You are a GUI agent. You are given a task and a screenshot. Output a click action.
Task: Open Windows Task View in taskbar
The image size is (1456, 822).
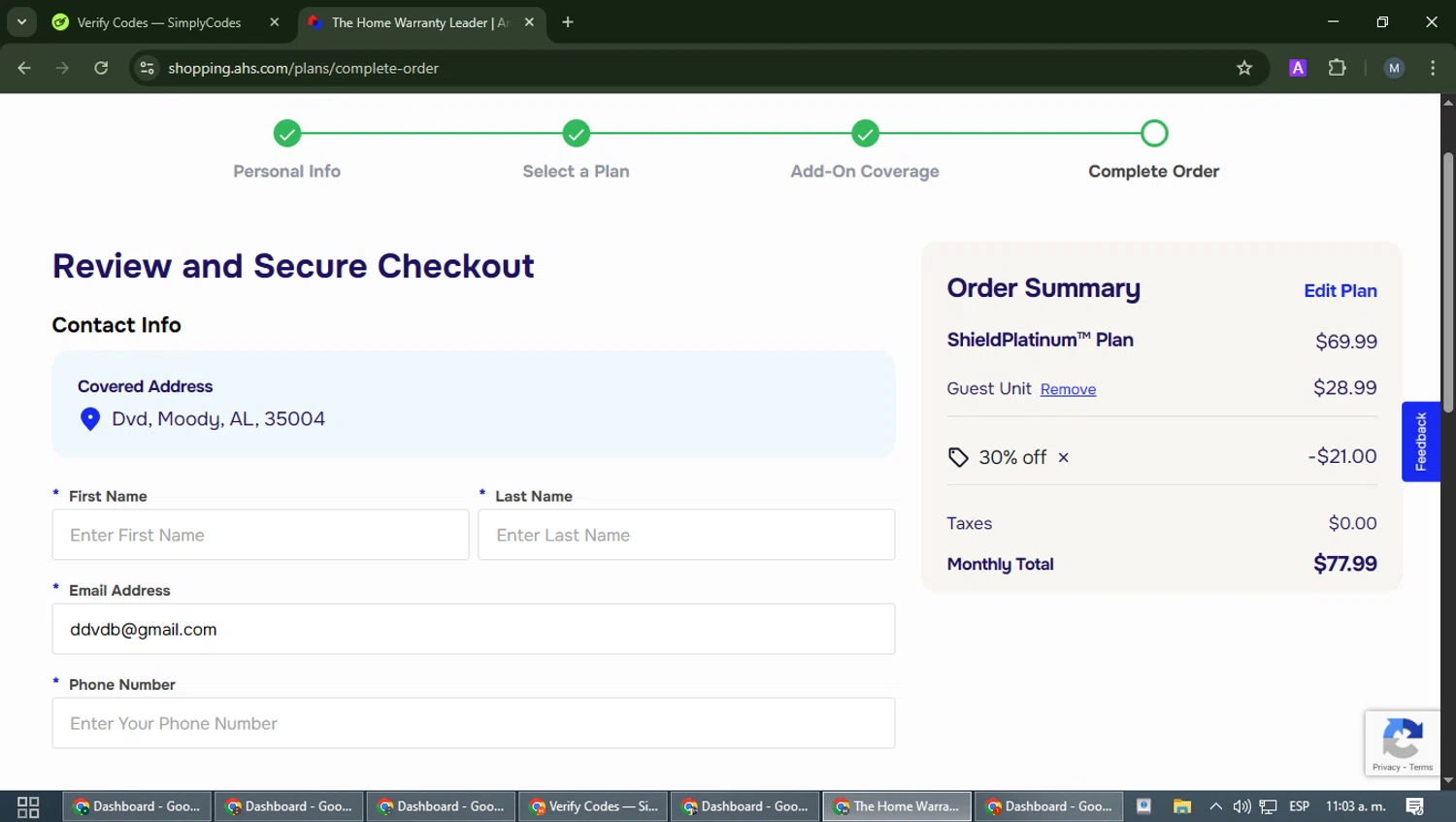(x=28, y=806)
